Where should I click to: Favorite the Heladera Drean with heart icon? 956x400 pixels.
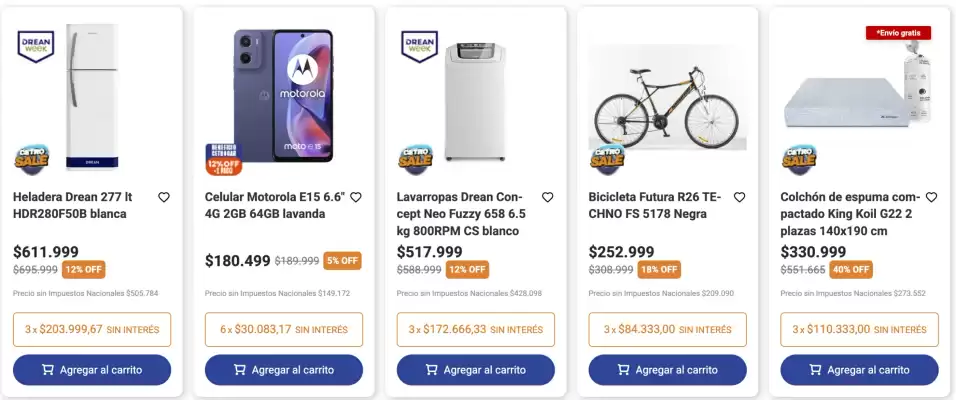[164, 198]
